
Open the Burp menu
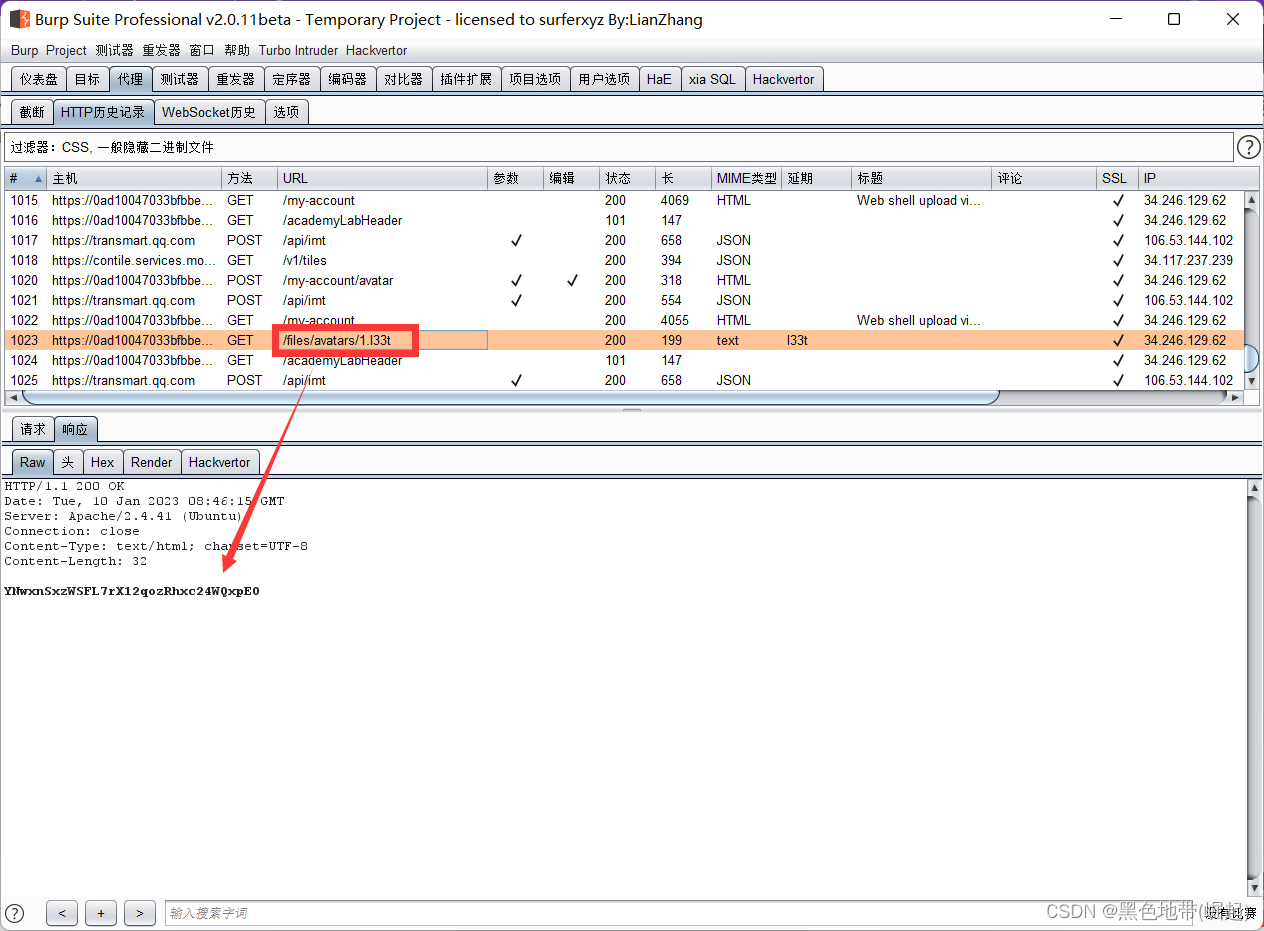(x=24, y=50)
